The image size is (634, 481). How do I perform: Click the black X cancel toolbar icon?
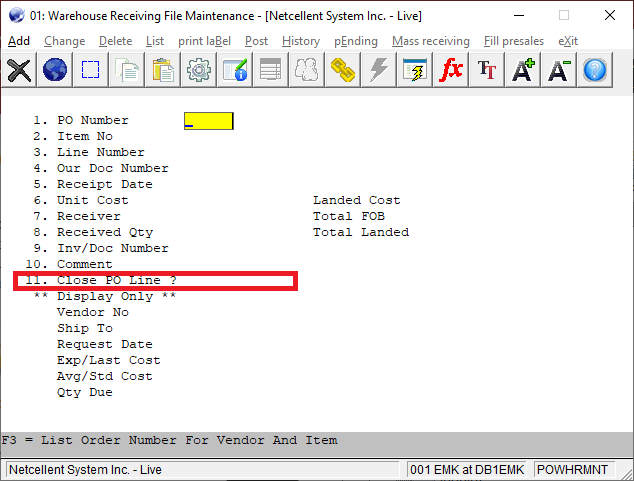(20, 70)
